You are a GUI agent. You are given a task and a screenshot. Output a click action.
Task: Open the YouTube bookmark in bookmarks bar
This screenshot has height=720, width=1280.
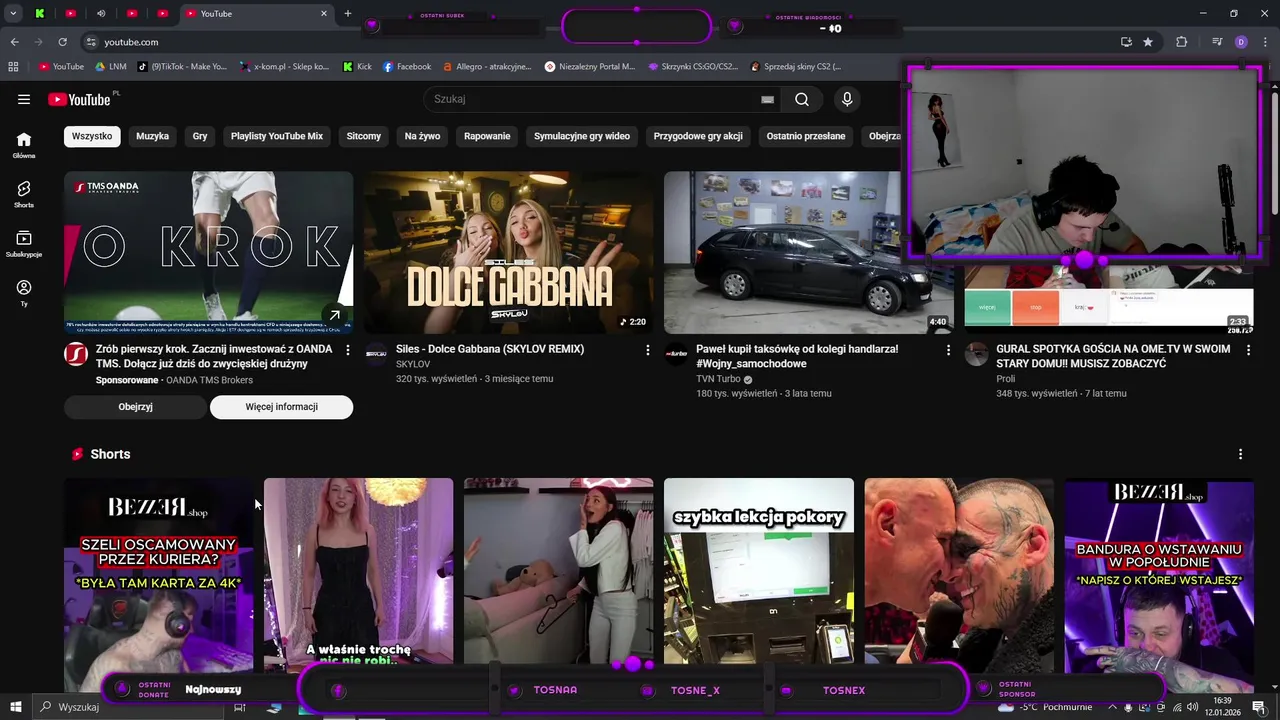pyautogui.click(x=61, y=67)
